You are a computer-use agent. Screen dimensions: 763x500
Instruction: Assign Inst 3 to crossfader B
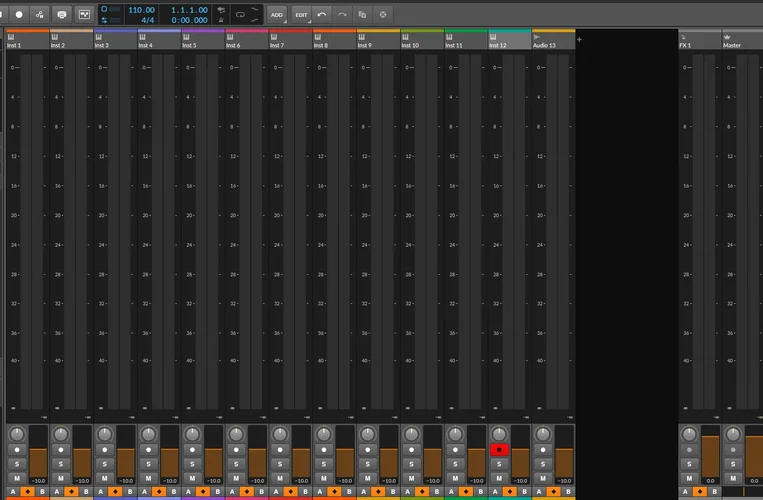tap(129, 492)
